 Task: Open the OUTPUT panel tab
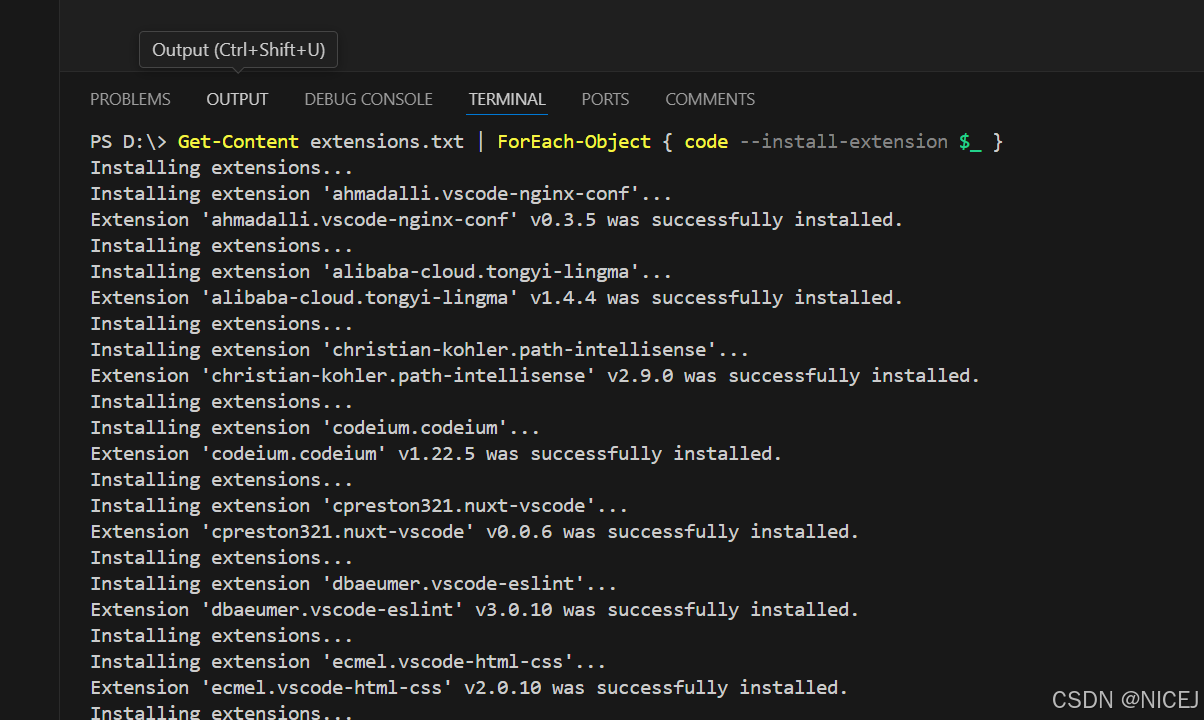pos(237,99)
